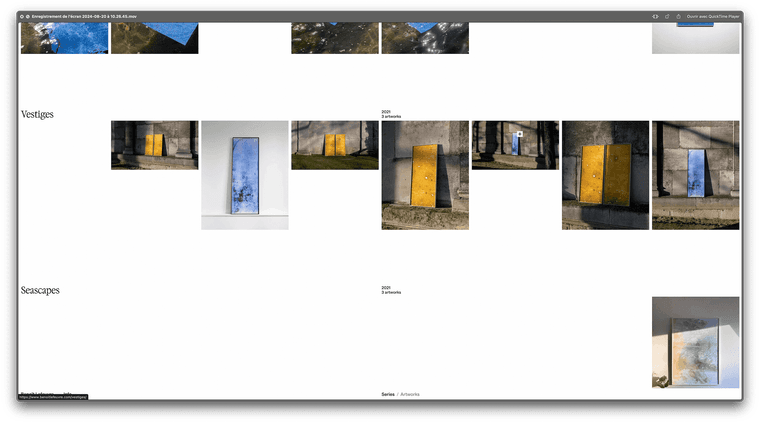The width and height of the screenshot is (760, 423).
Task: Click the rotate icon in the title bar
Action: [667, 17]
